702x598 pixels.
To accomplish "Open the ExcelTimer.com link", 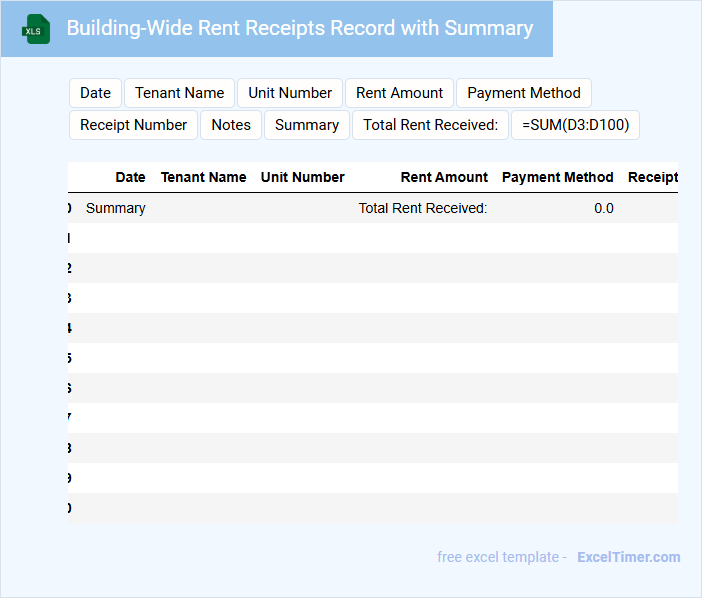I will click(x=628, y=557).
